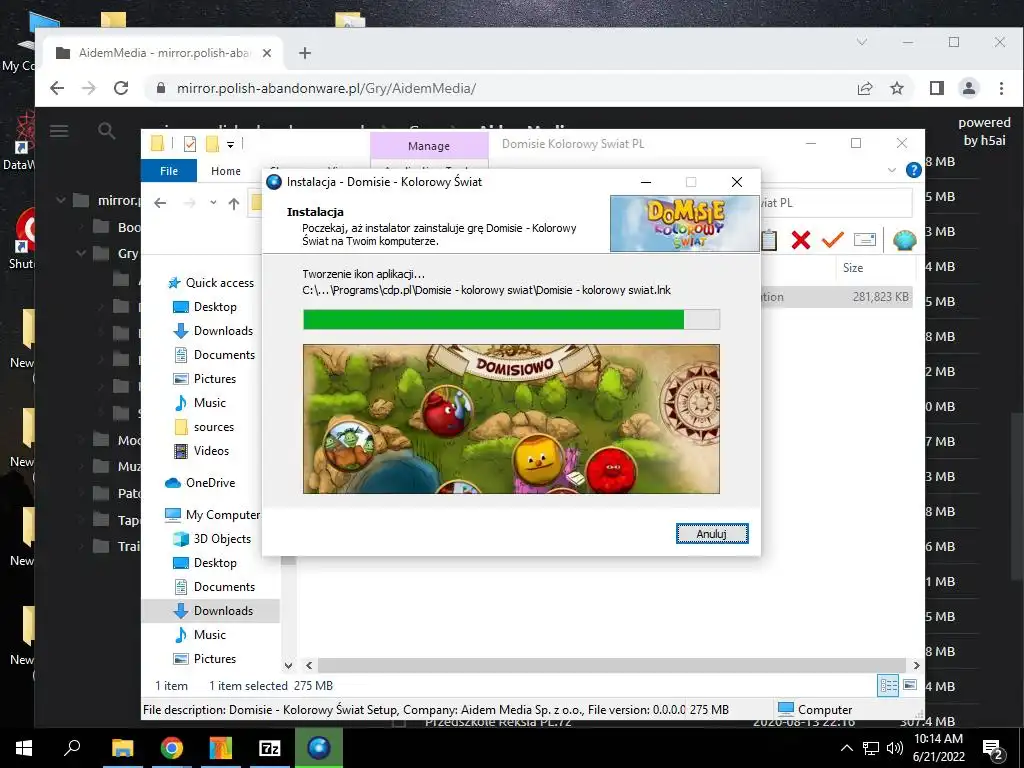The height and width of the screenshot is (768, 1024).
Task: Select the Manage ribbon tab
Action: 429,146
